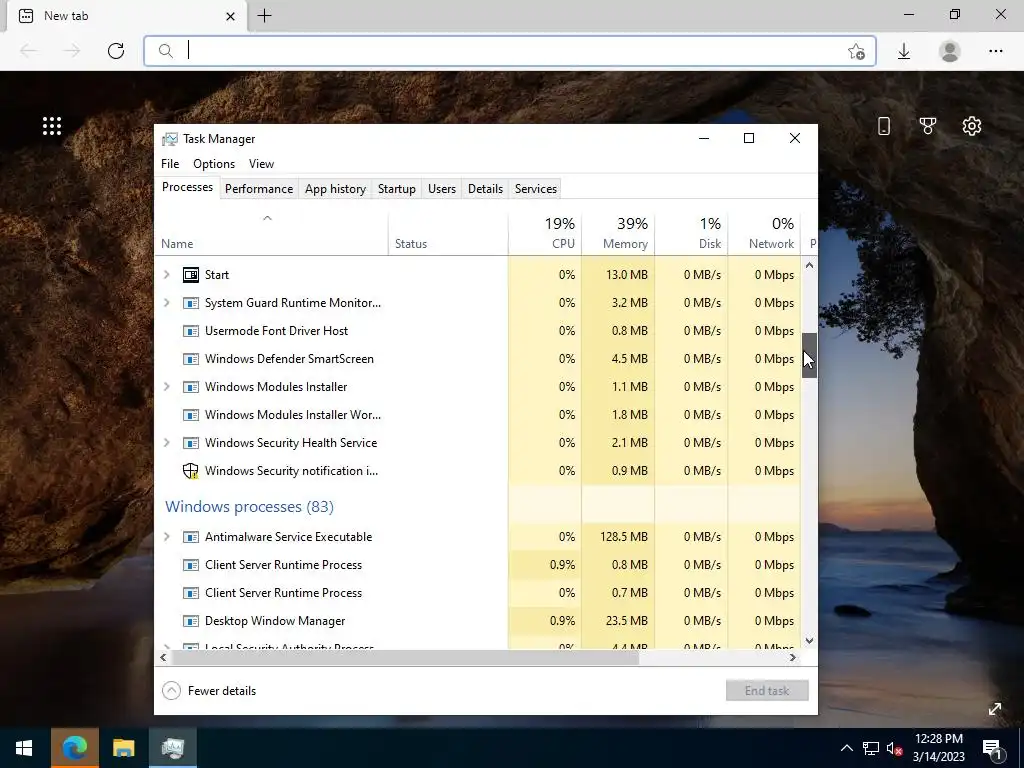1024x768 pixels.
Task: Open new tab page settings gear
Action: (972, 126)
